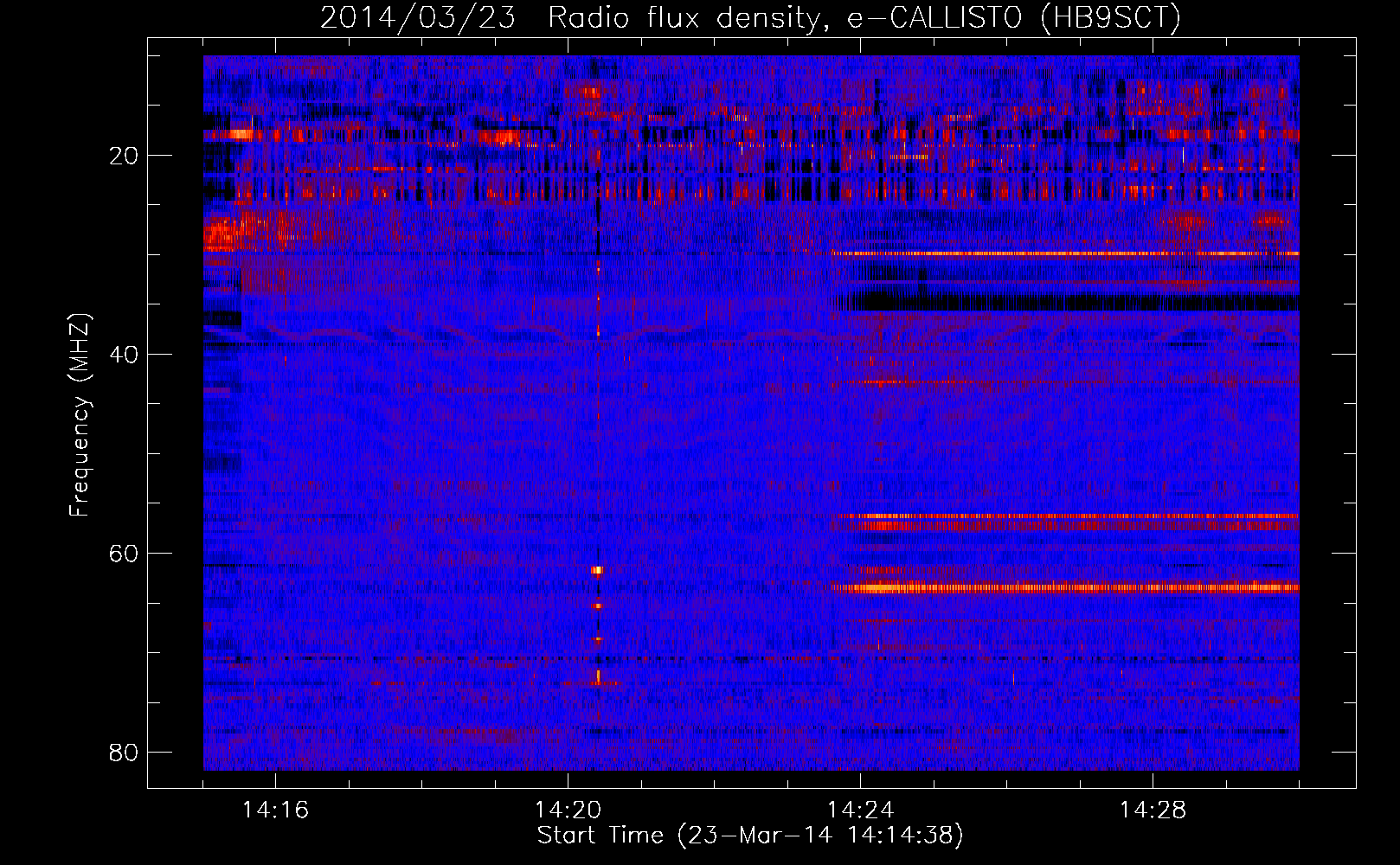Click the '40' frequency tick label

[x=124, y=355]
